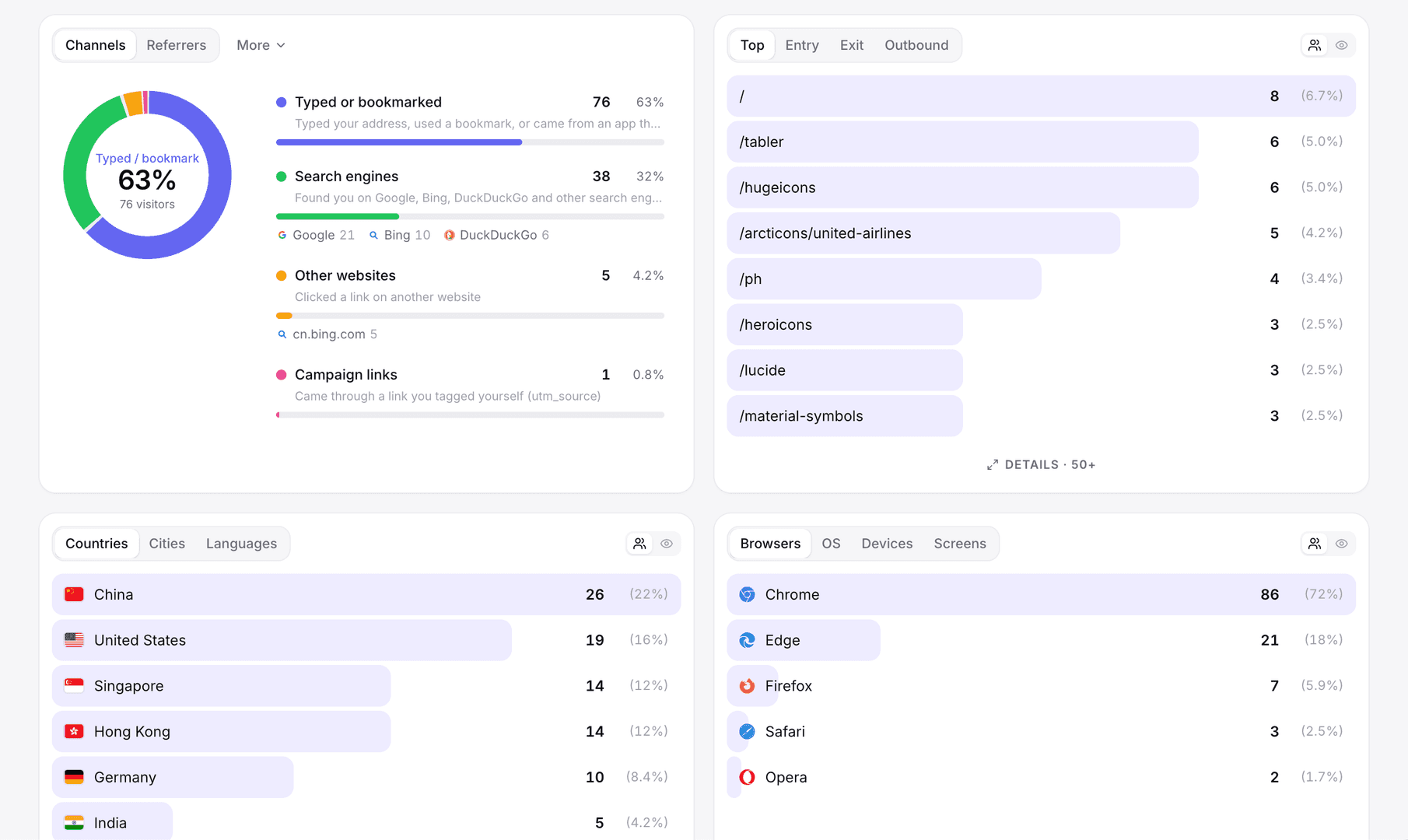The width and height of the screenshot is (1408, 840).
Task: Toggle visitors icon in Top pages panel
Action: tap(1315, 45)
